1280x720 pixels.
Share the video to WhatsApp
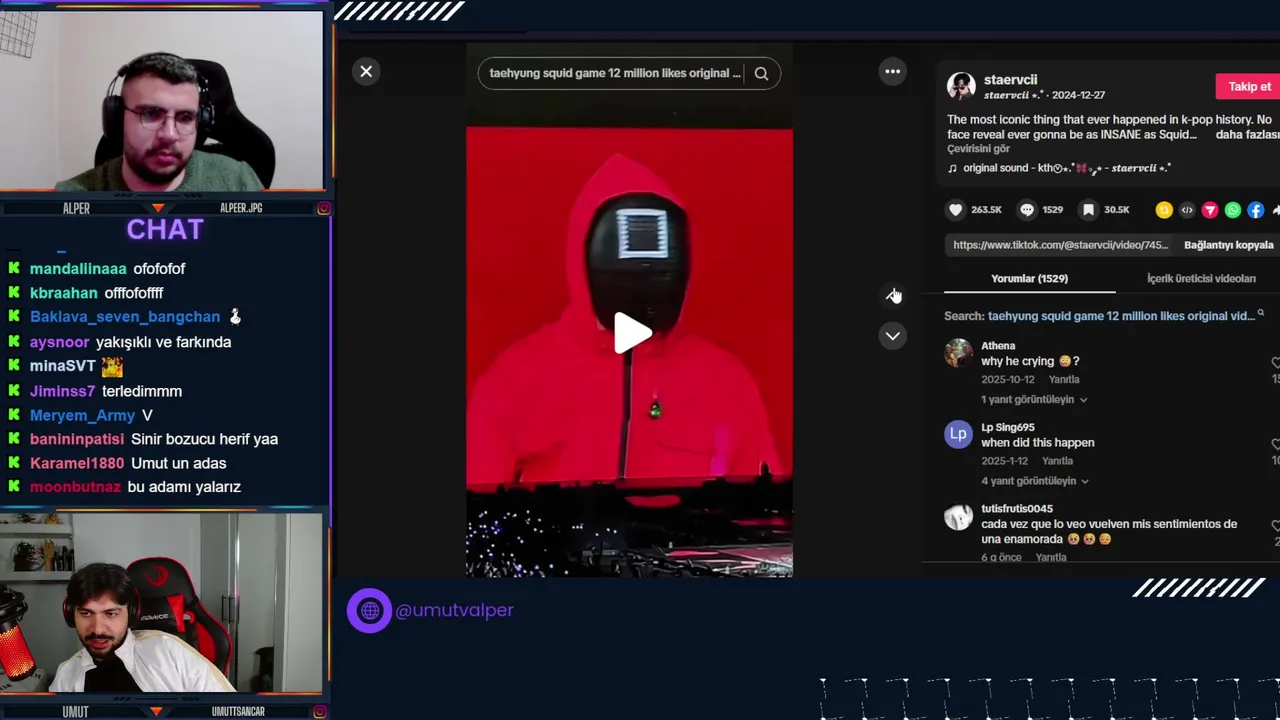pos(1233,210)
